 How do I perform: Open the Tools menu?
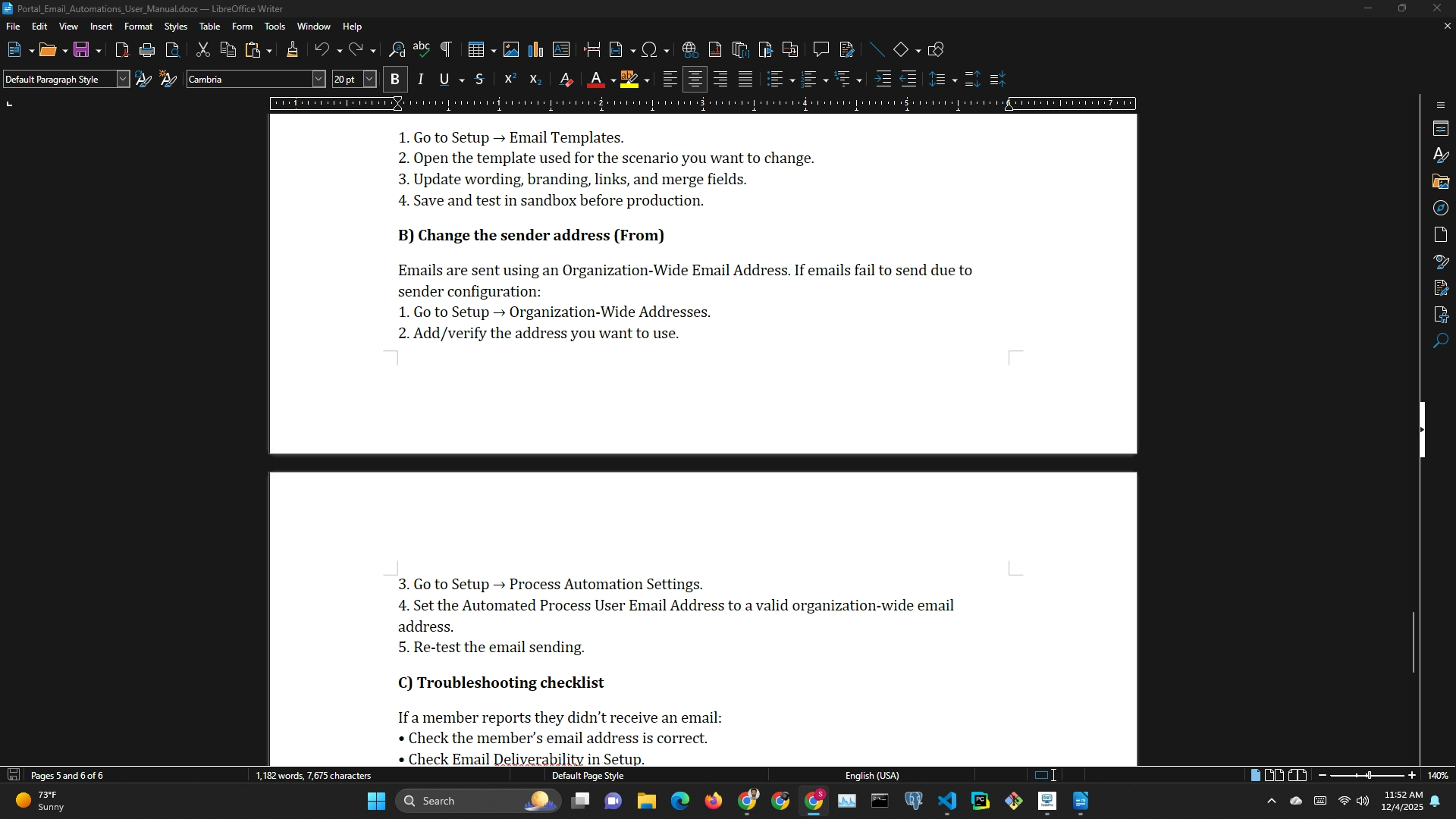[275, 27]
